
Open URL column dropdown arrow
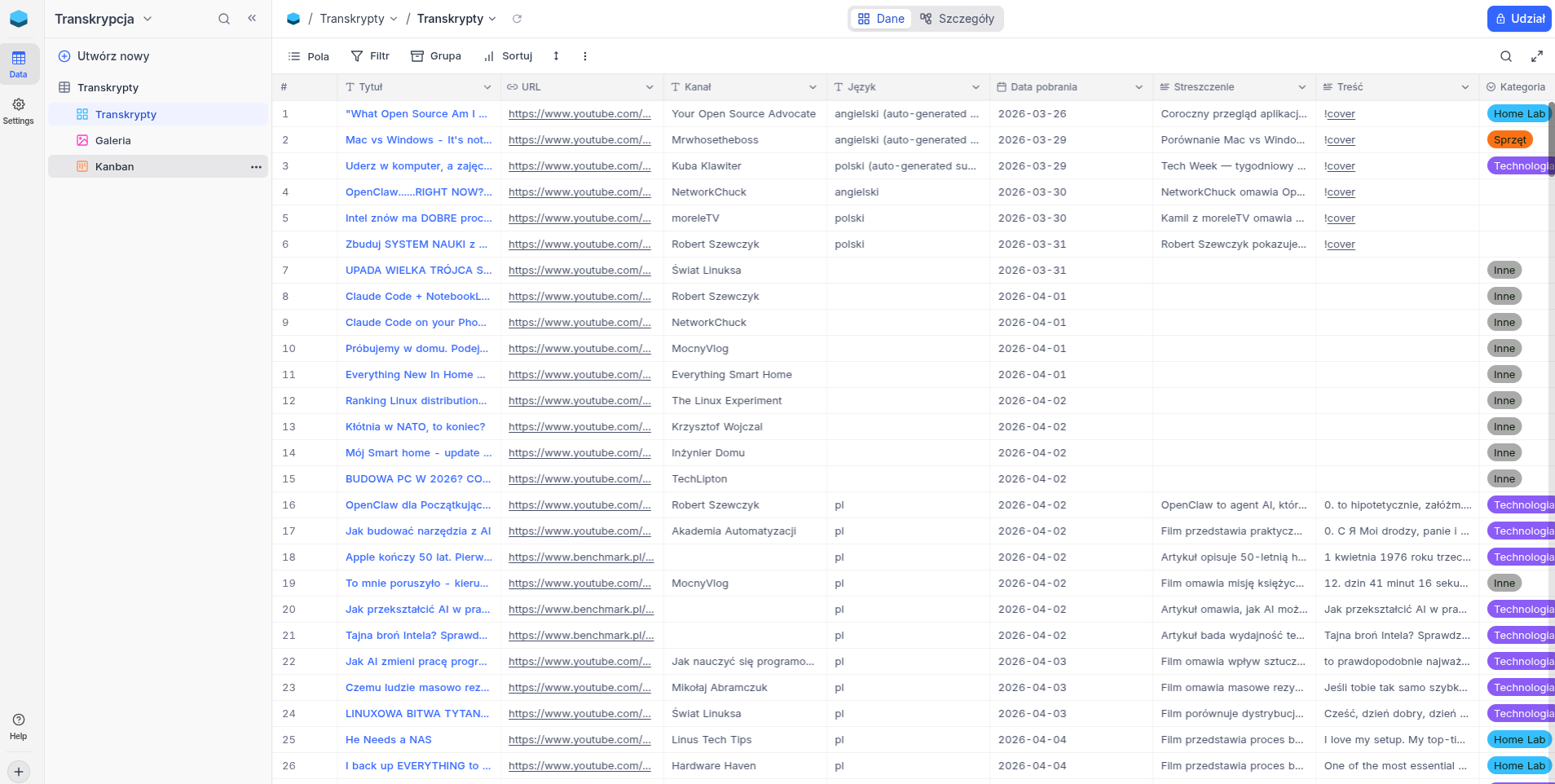650,87
